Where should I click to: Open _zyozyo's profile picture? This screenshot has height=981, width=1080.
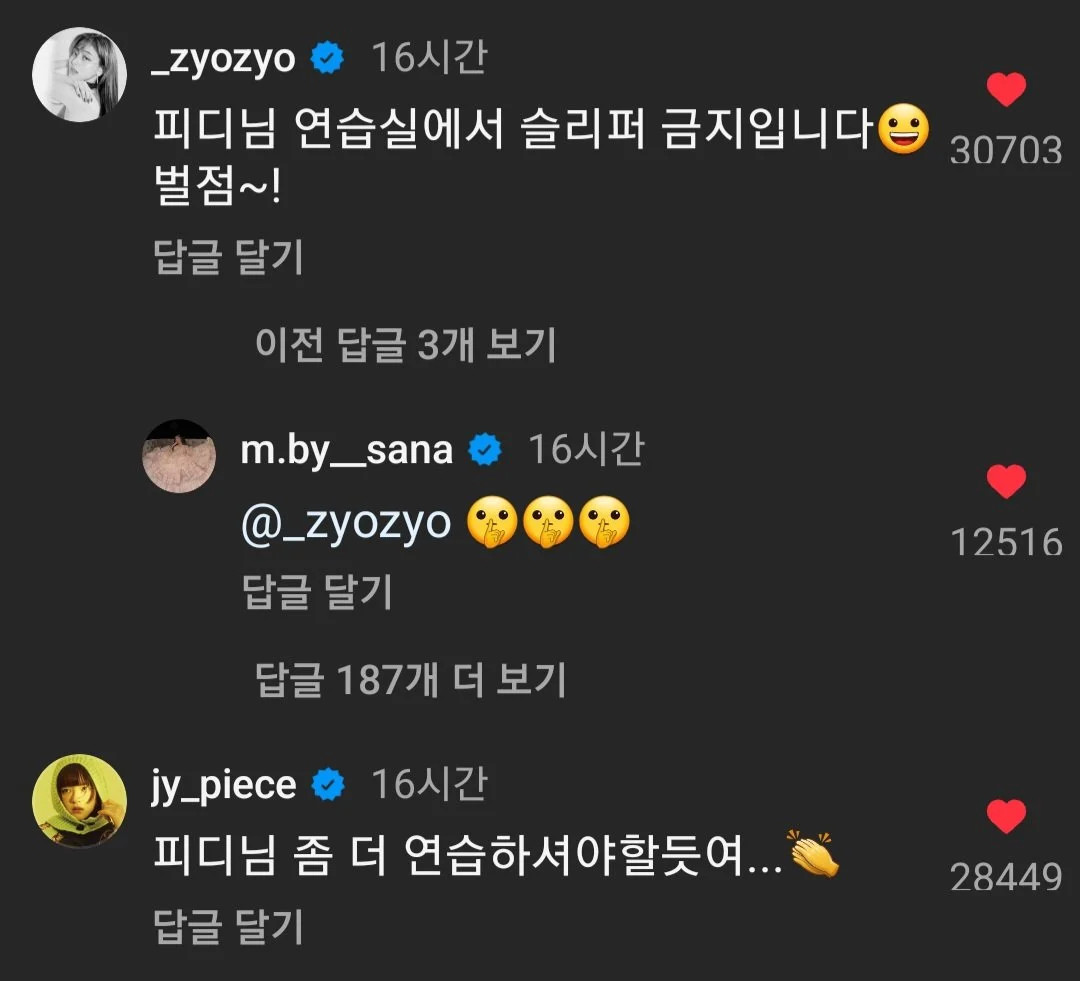click(x=79, y=74)
